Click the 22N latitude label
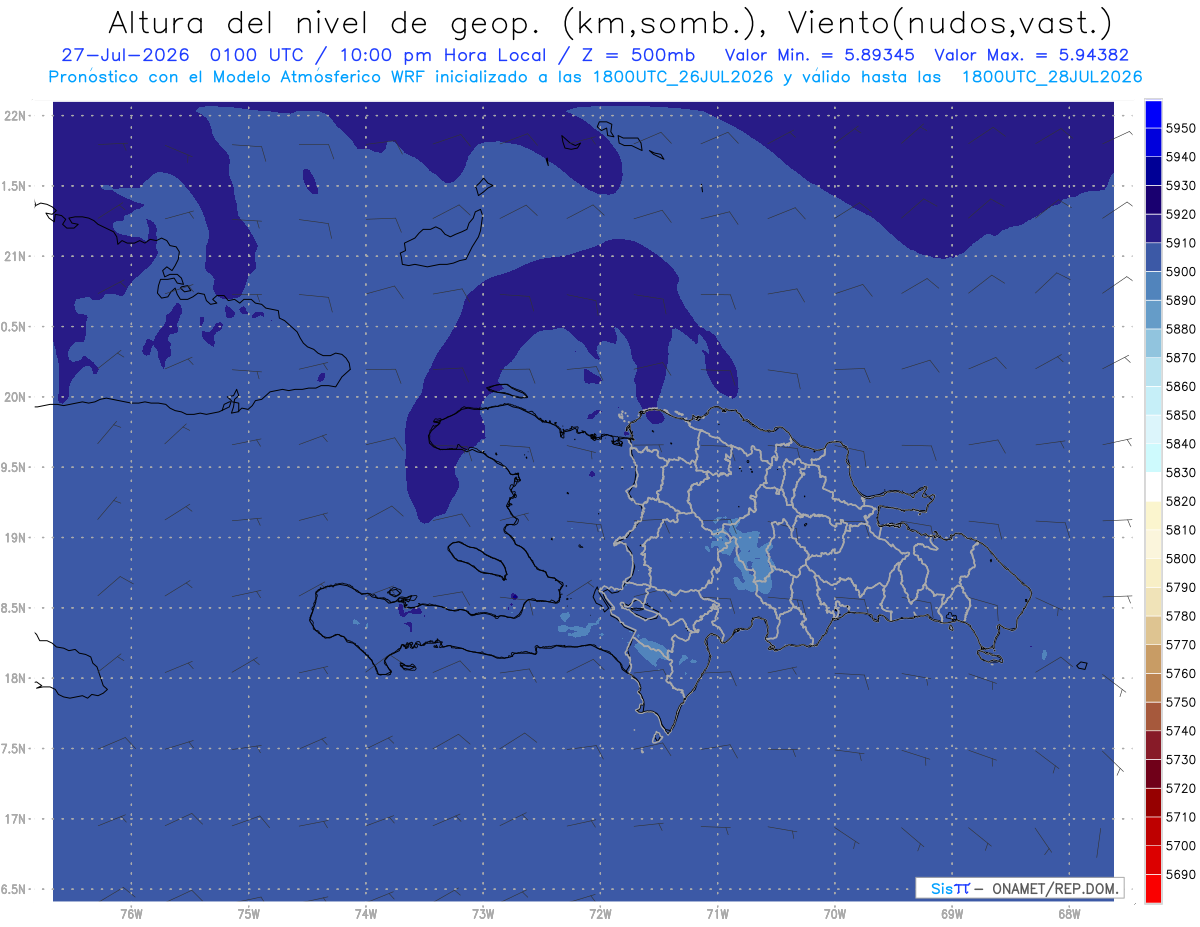The image size is (1200, 927). click(x=16, y=116)
